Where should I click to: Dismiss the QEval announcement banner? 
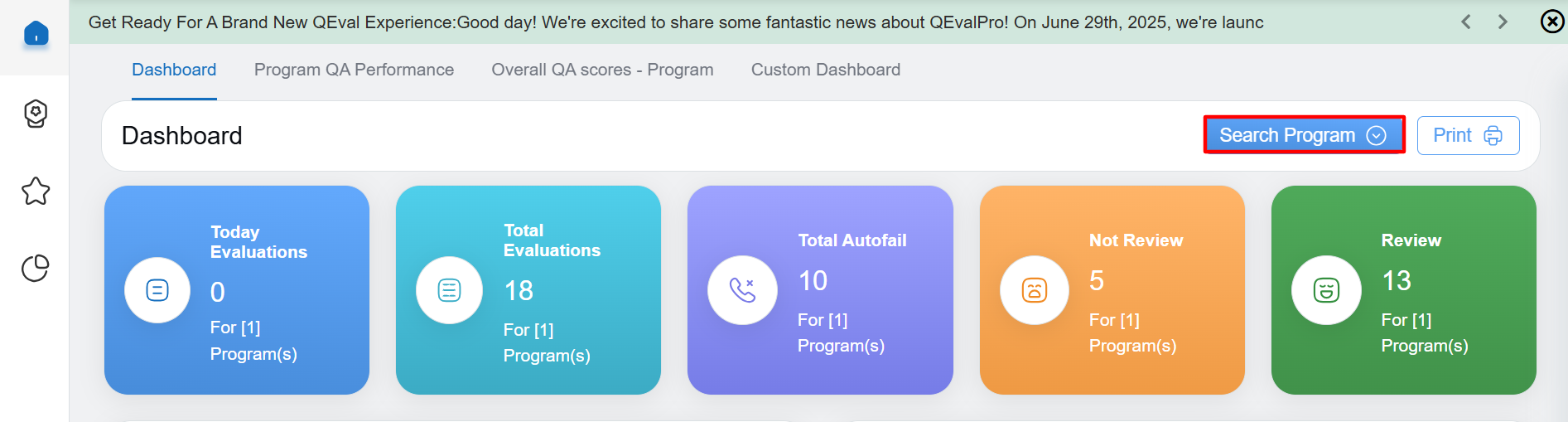point(1551,22)
